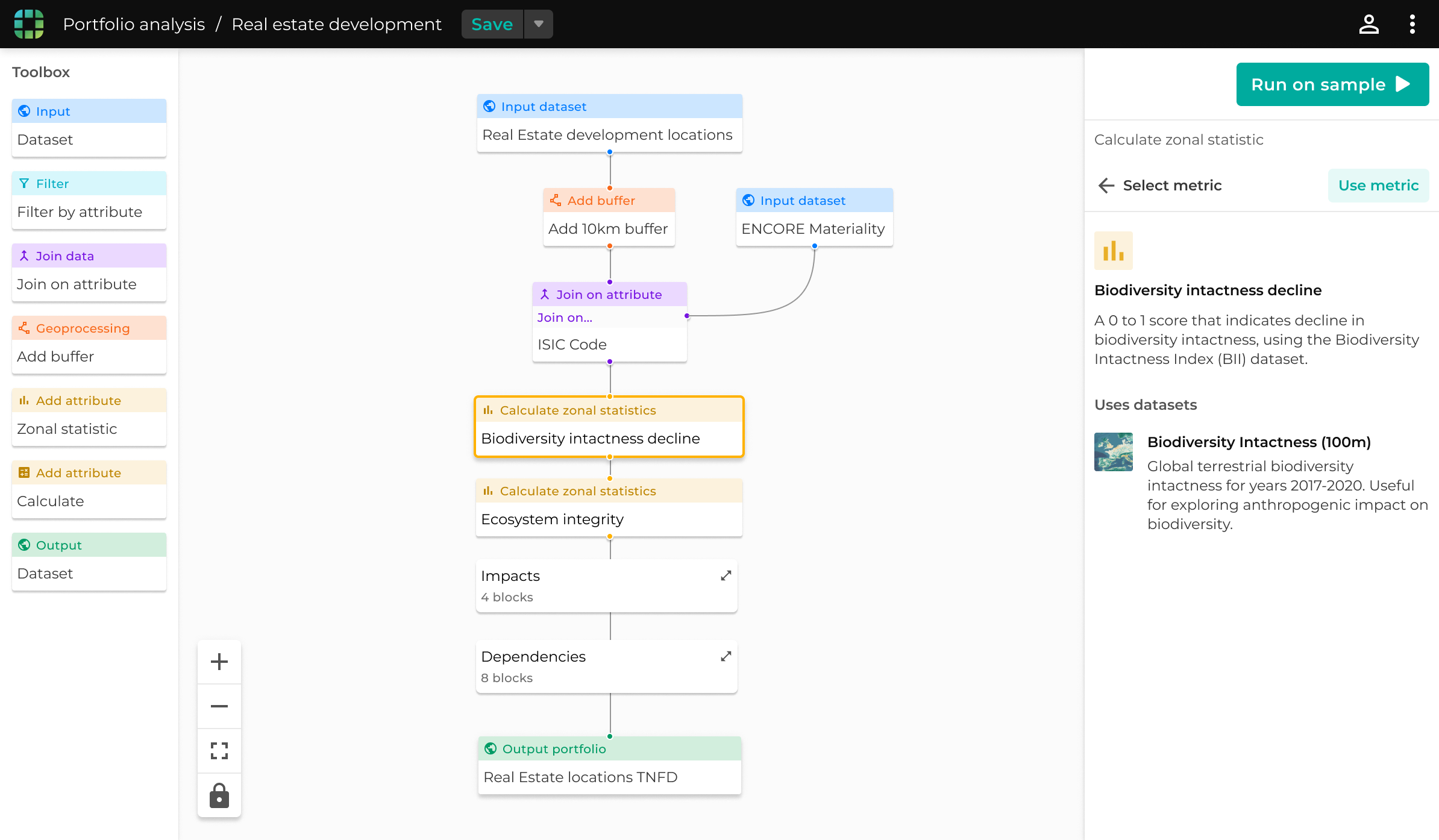
Task: Select the ENCORE Materiality input dataset node
Action: click(813, 228)
